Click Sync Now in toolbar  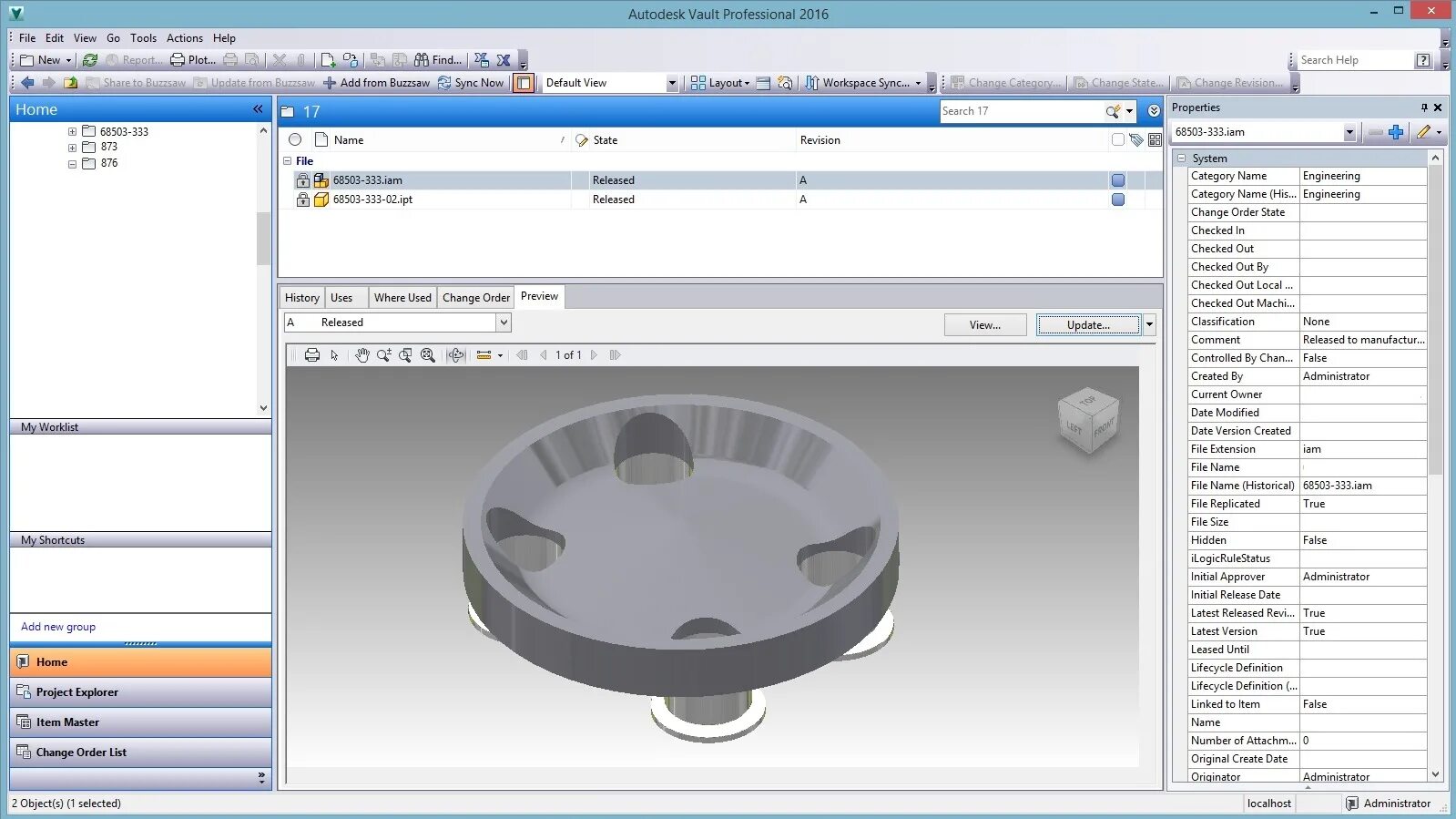click(471, 83)
